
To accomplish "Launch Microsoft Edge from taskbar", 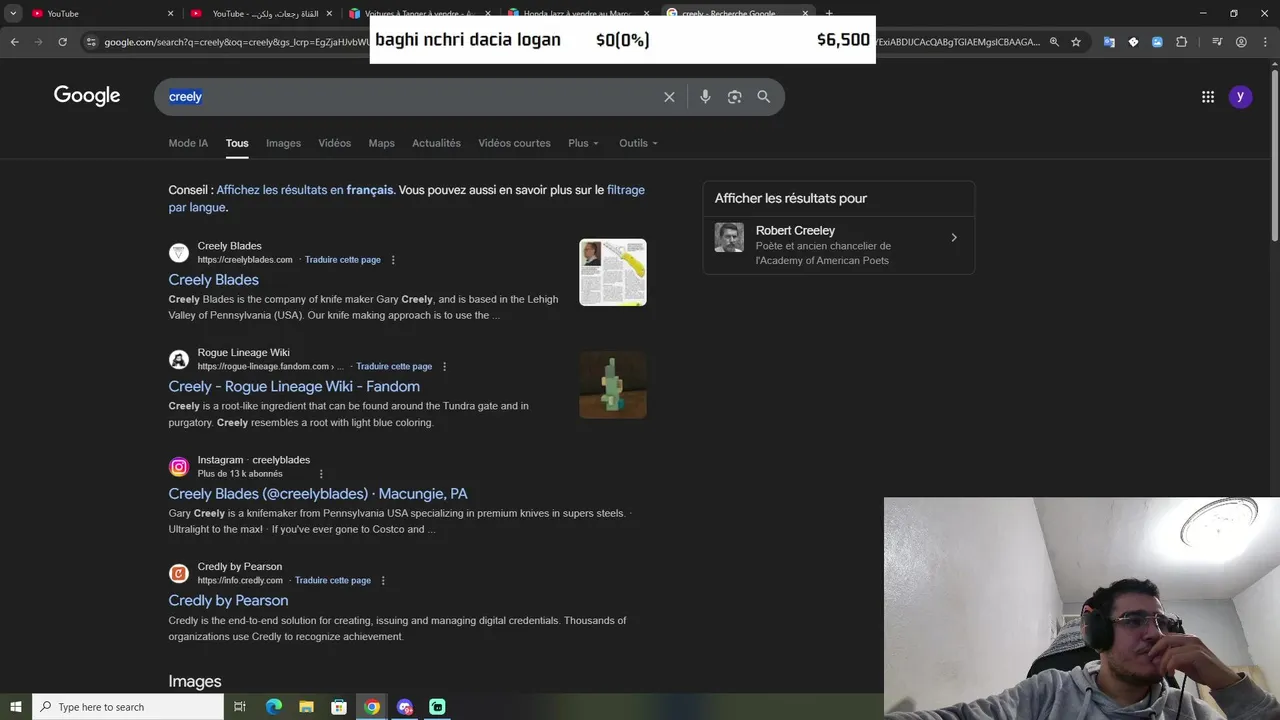I will point(274,707).
